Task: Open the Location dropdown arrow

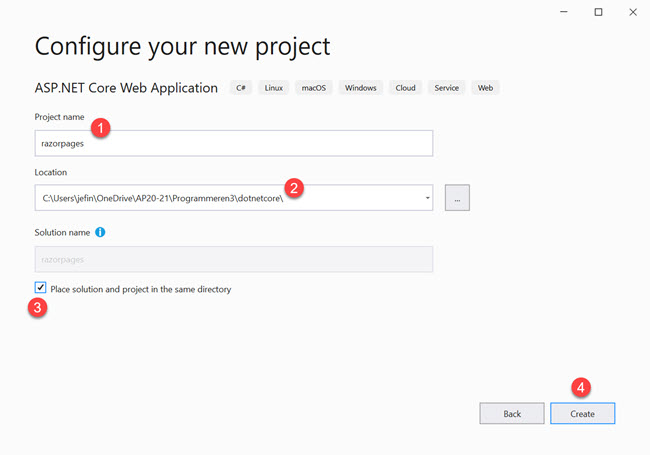Action: click(427, 198)
